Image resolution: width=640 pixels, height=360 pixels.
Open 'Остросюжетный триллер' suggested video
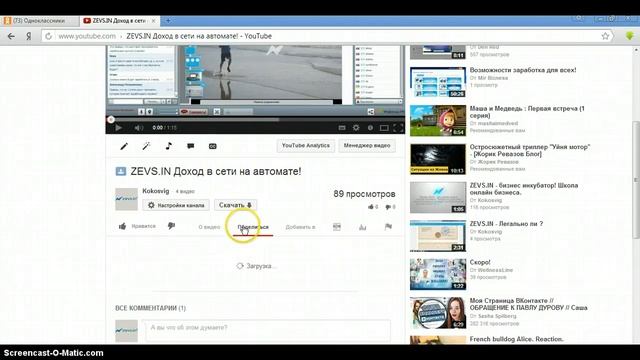(530, 150)
